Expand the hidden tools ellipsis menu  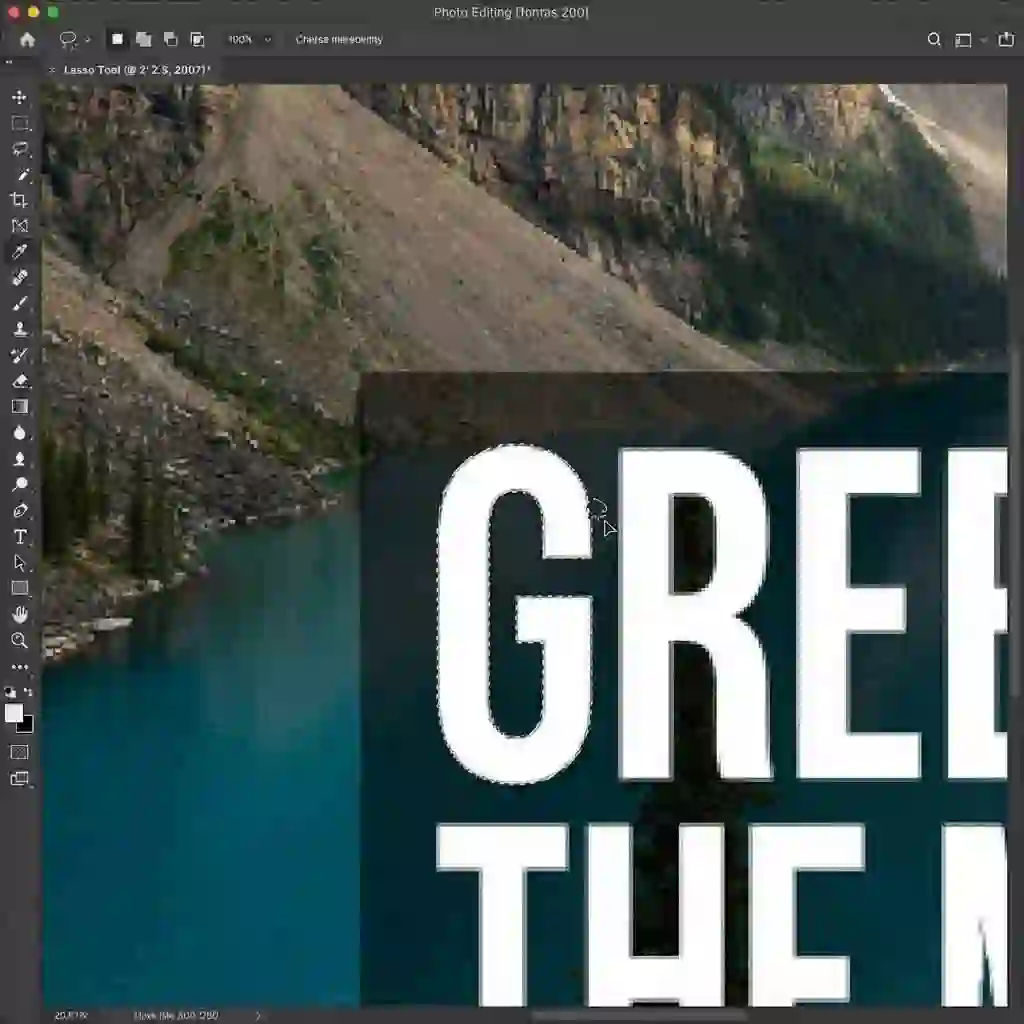click(x=20, y=667)
